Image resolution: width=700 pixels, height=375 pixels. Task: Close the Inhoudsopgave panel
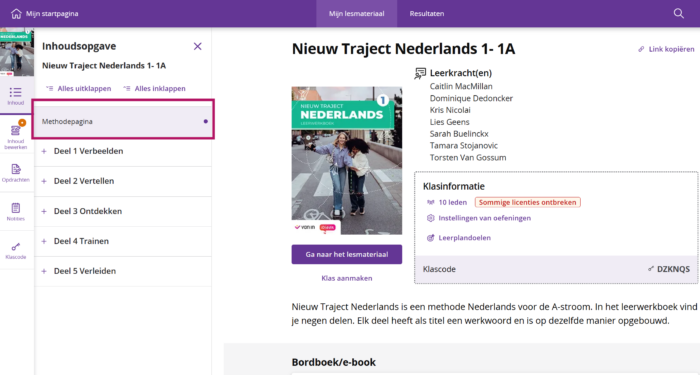(x=197, y=46)
